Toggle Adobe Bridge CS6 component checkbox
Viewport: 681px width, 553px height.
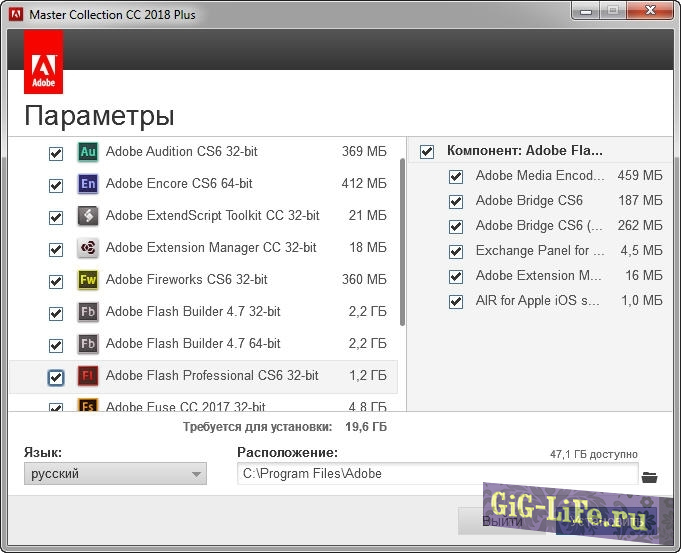coord(456,201)
